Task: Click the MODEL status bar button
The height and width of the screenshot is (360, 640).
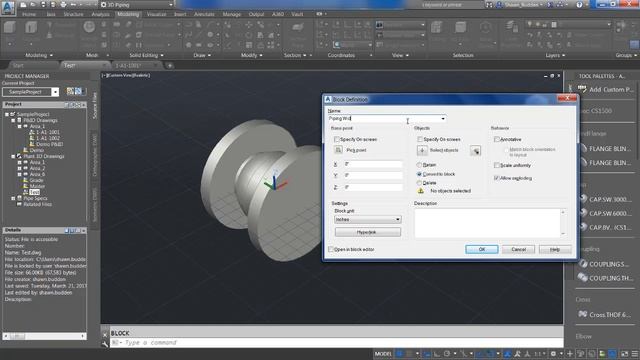Action: (382, 354)
